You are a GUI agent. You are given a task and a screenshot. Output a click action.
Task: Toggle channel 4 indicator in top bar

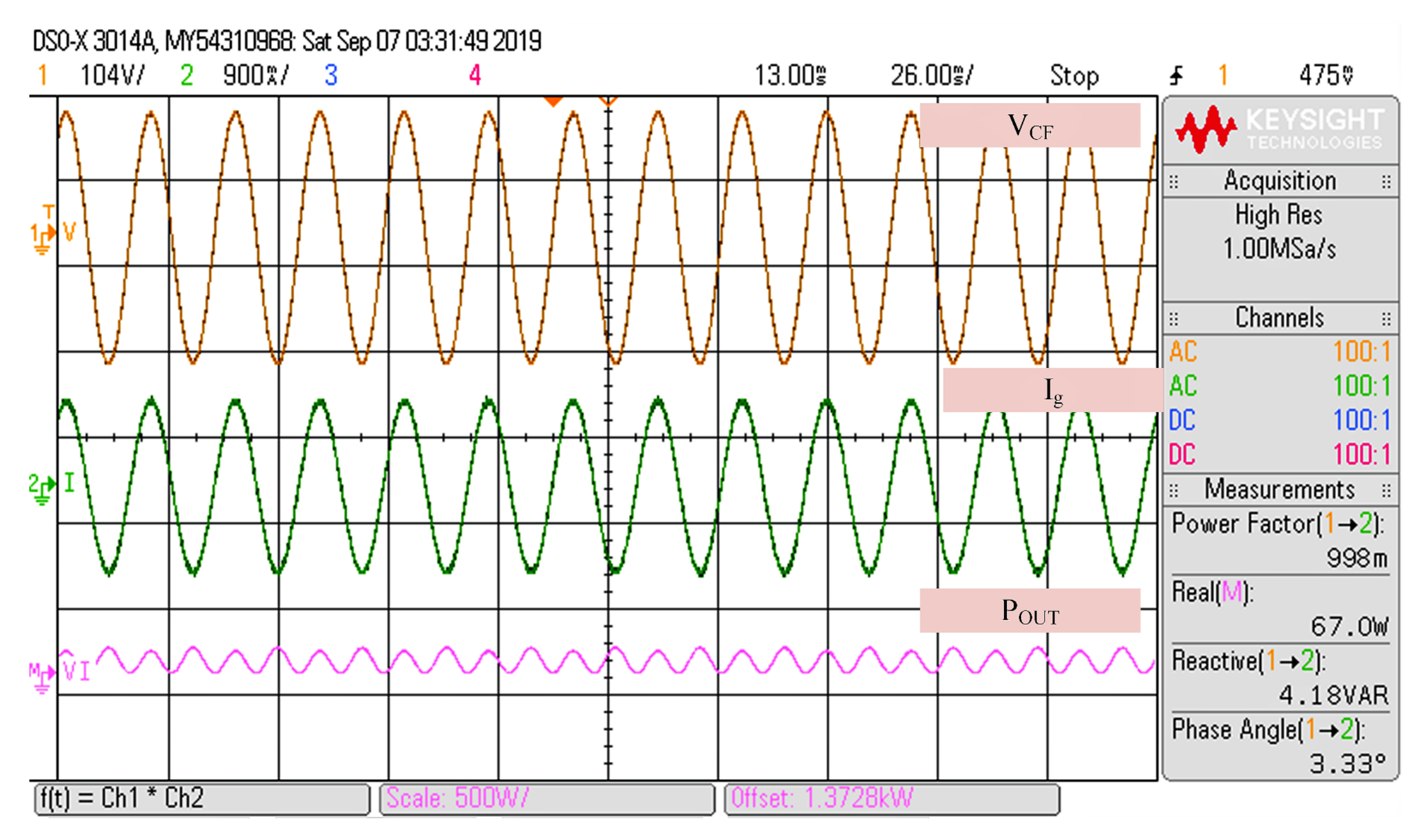click(475, 75)
